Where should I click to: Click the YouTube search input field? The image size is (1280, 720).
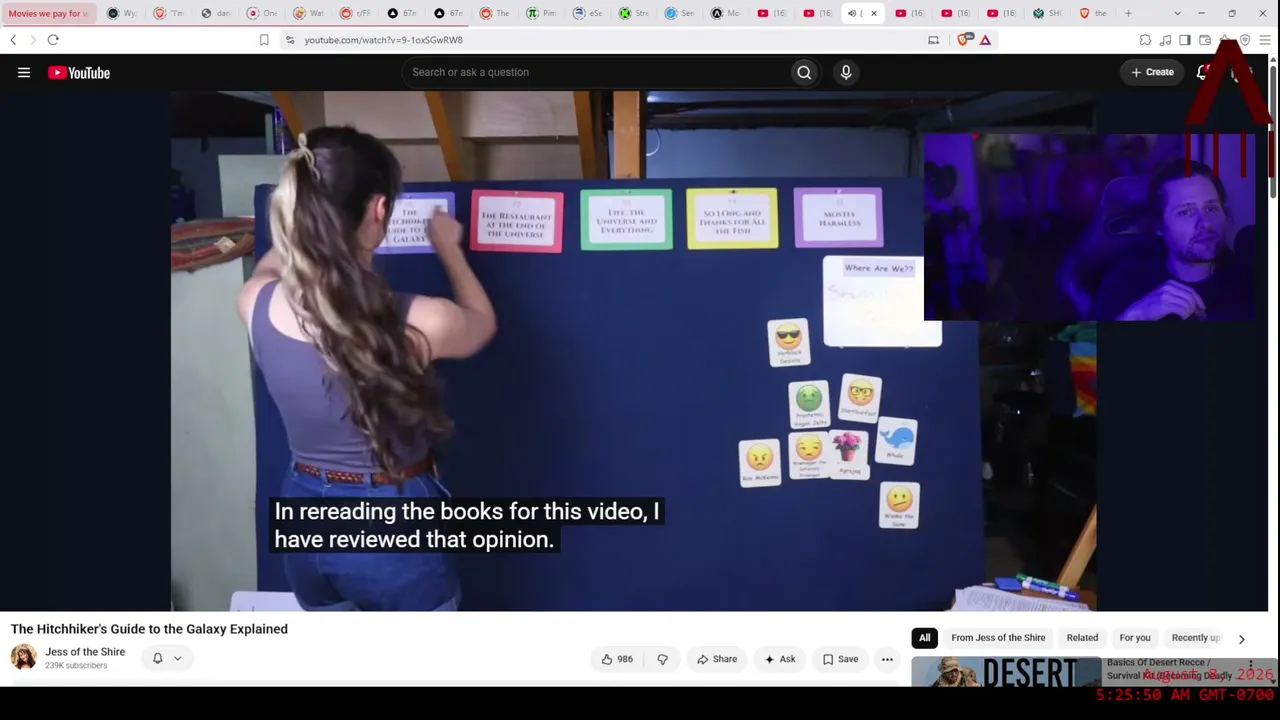[595, 72]
